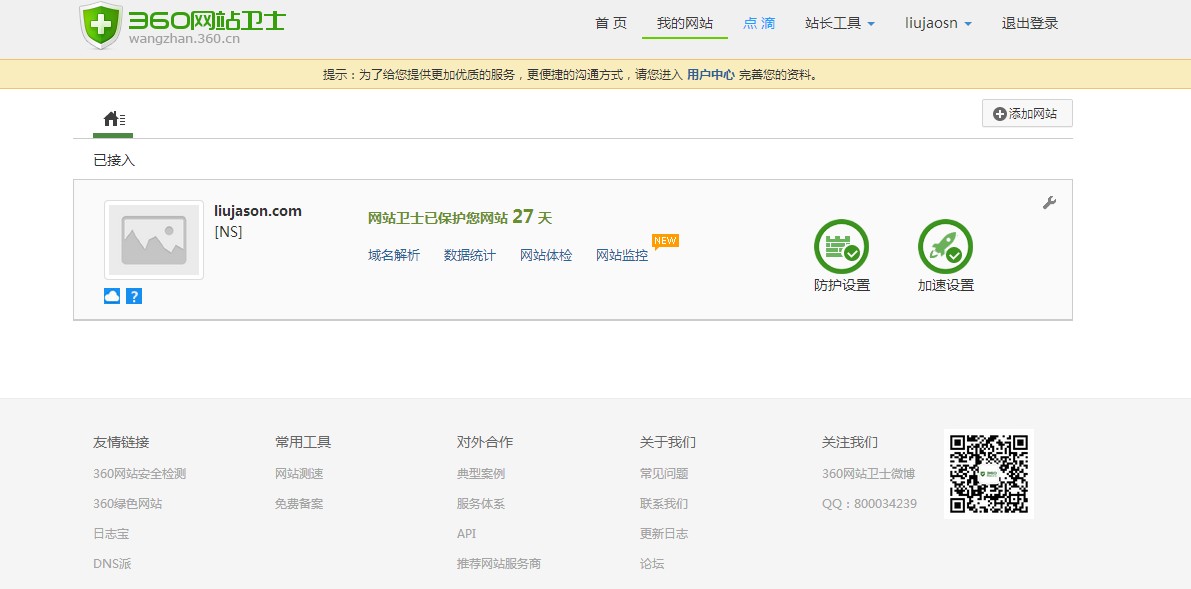
Task: Open 常见问题 footer link
Action: (x=664, y=473)
